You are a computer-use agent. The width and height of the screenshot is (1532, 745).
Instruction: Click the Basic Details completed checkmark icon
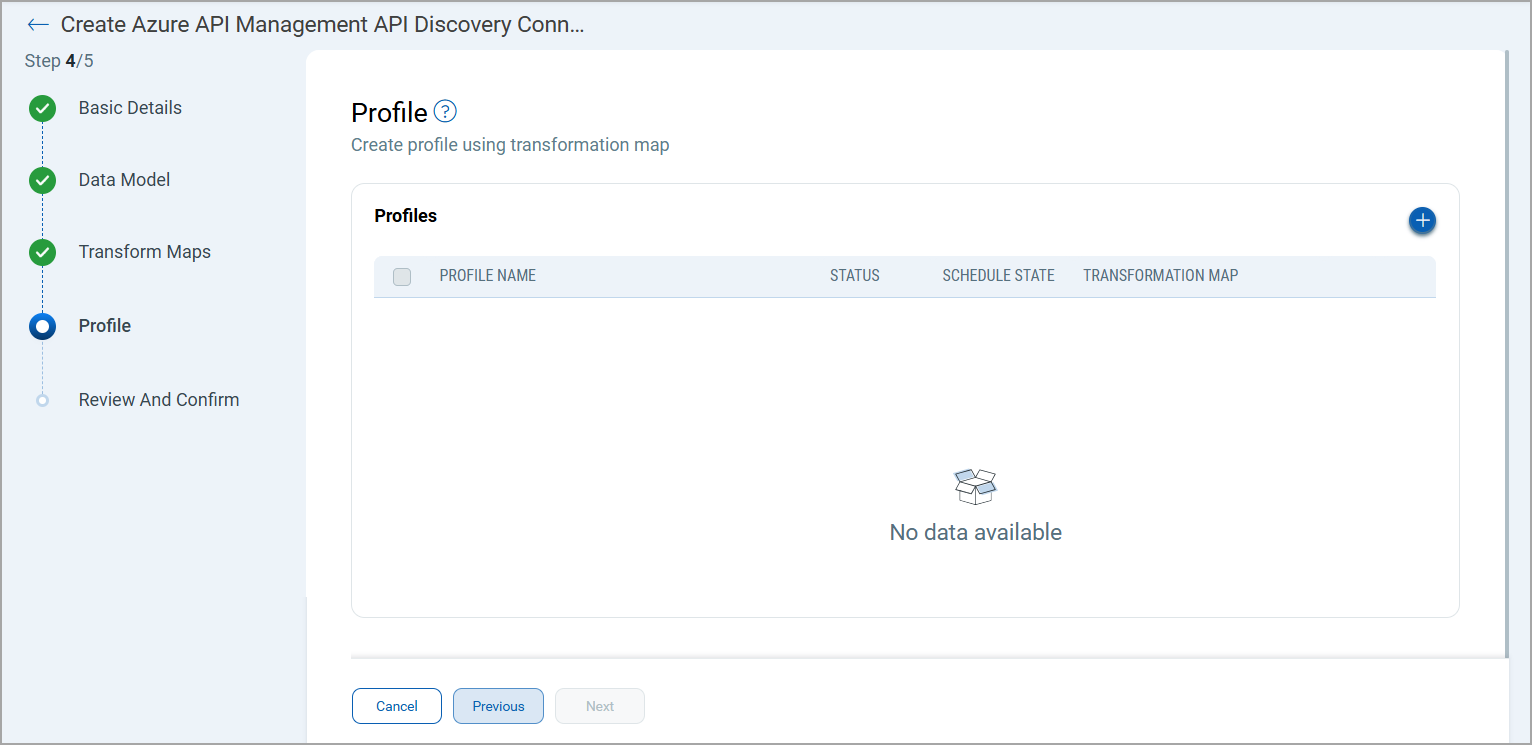click(42, 108)
